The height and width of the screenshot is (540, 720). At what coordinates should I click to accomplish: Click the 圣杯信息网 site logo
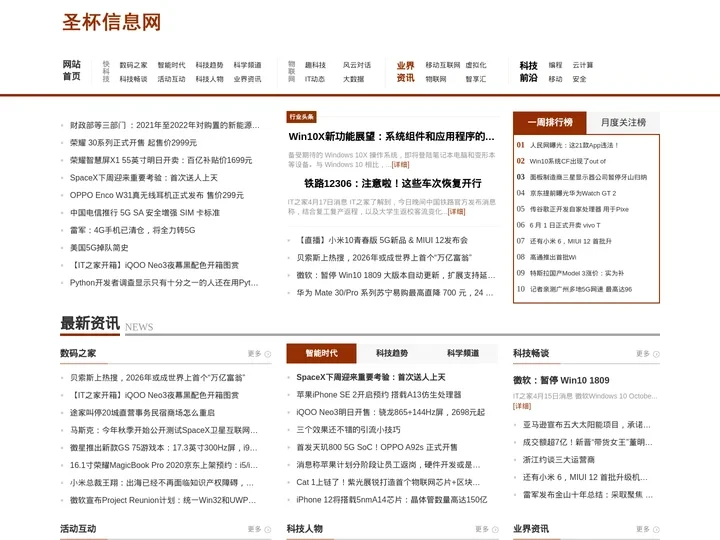click(112, 22)
